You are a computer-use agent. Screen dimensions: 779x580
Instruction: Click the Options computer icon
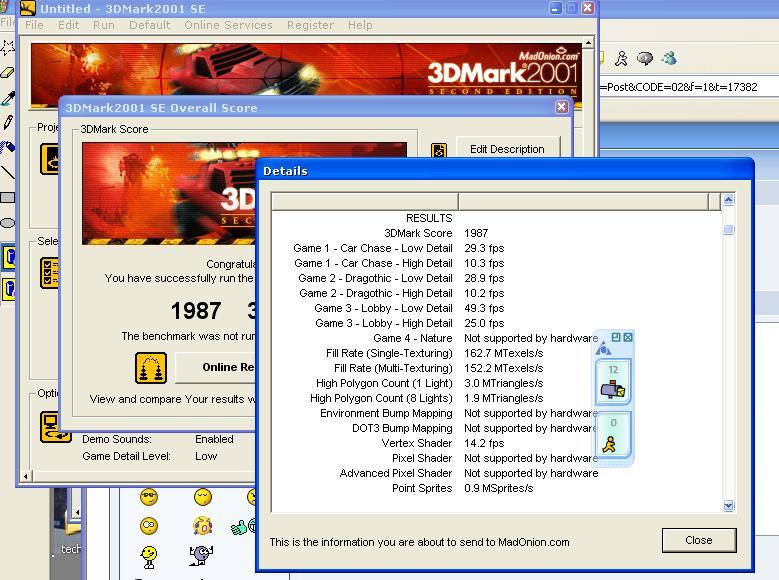55,426
